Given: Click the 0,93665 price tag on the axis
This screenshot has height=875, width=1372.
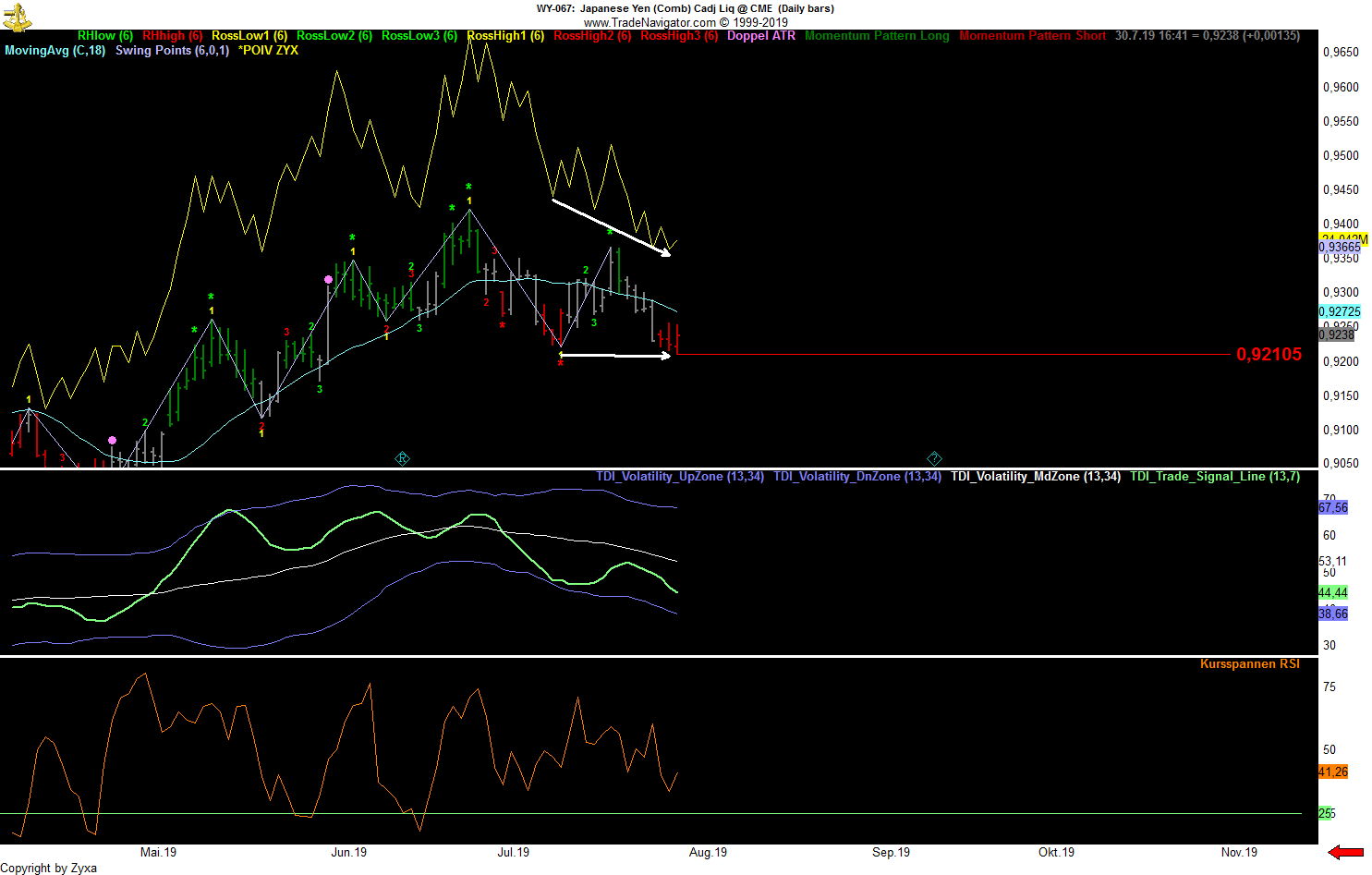Looking at the screenshot, I should (1340, 248).
